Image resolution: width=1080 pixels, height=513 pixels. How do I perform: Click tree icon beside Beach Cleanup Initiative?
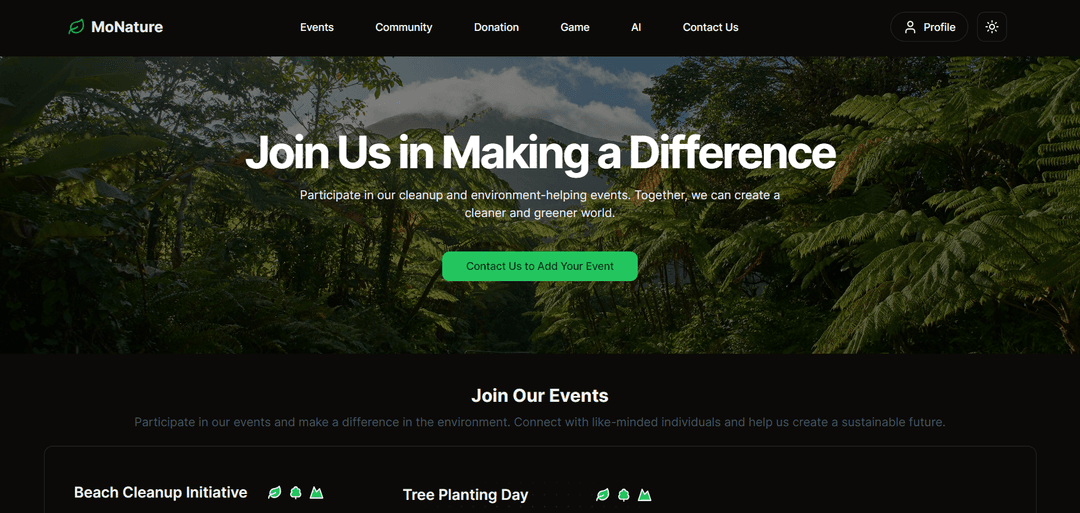tap(295, 492)
